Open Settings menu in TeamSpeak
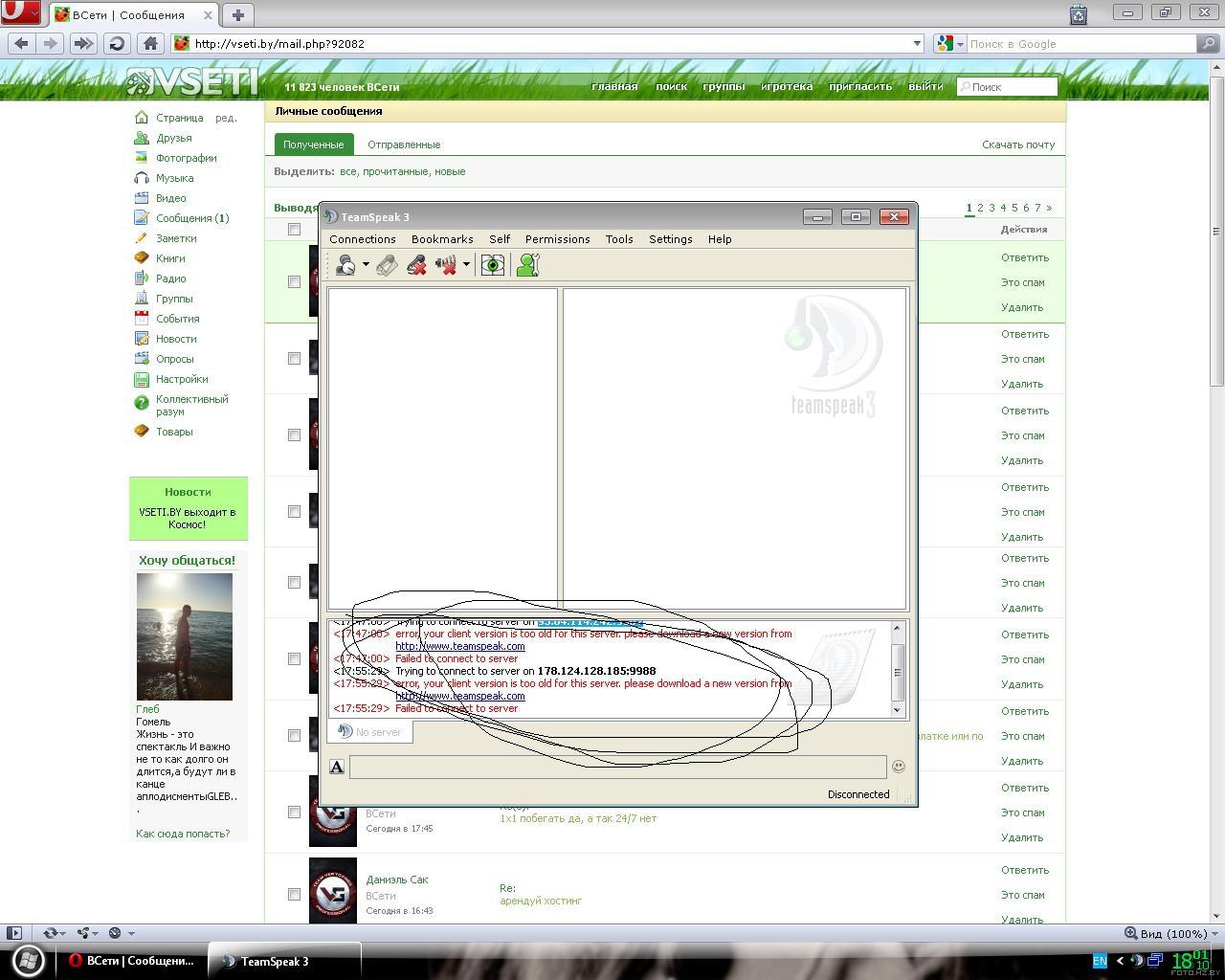The width and height of the screenshot is (1225, 980). click(x=670, y=239)
